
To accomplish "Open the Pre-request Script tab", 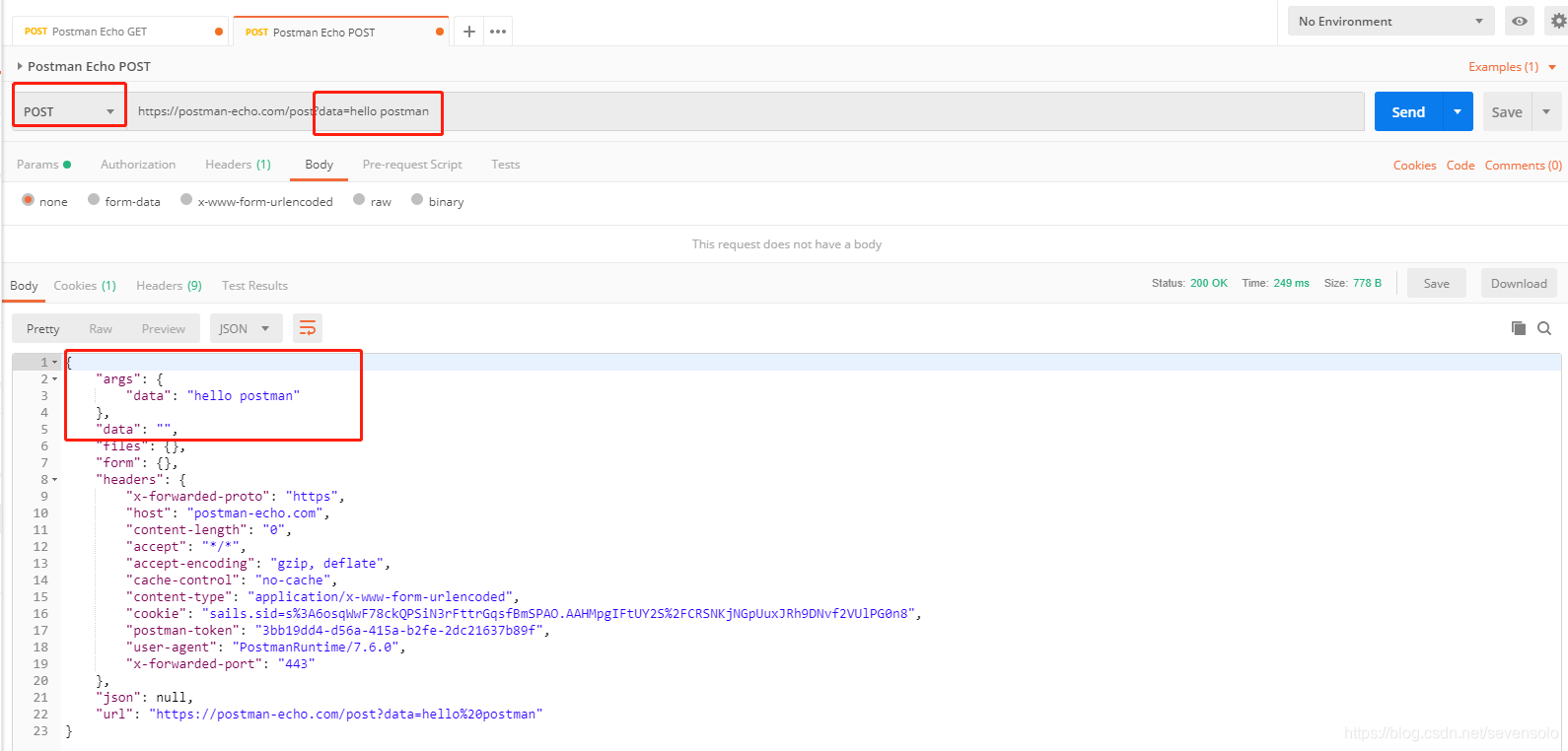I will pyautogui.click(x=412, y=165).
